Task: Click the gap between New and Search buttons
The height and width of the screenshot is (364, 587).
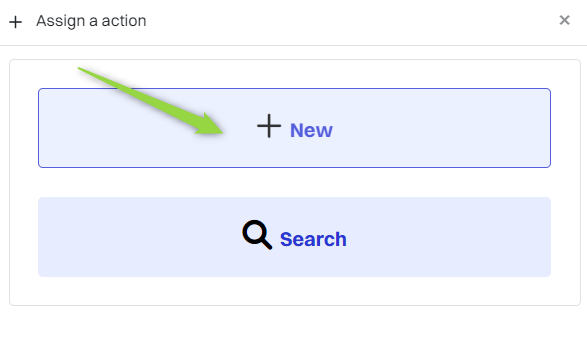Action: pos(294,182)
